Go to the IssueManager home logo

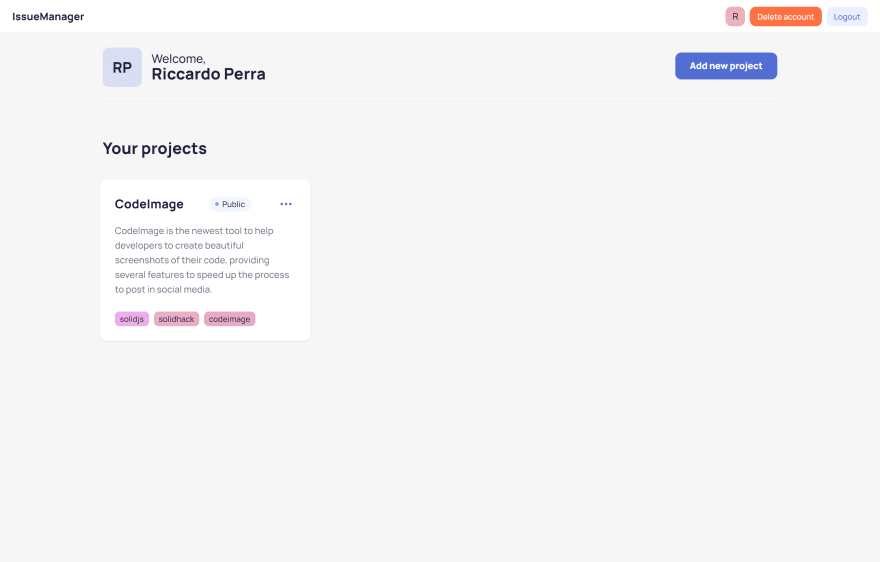48,16
